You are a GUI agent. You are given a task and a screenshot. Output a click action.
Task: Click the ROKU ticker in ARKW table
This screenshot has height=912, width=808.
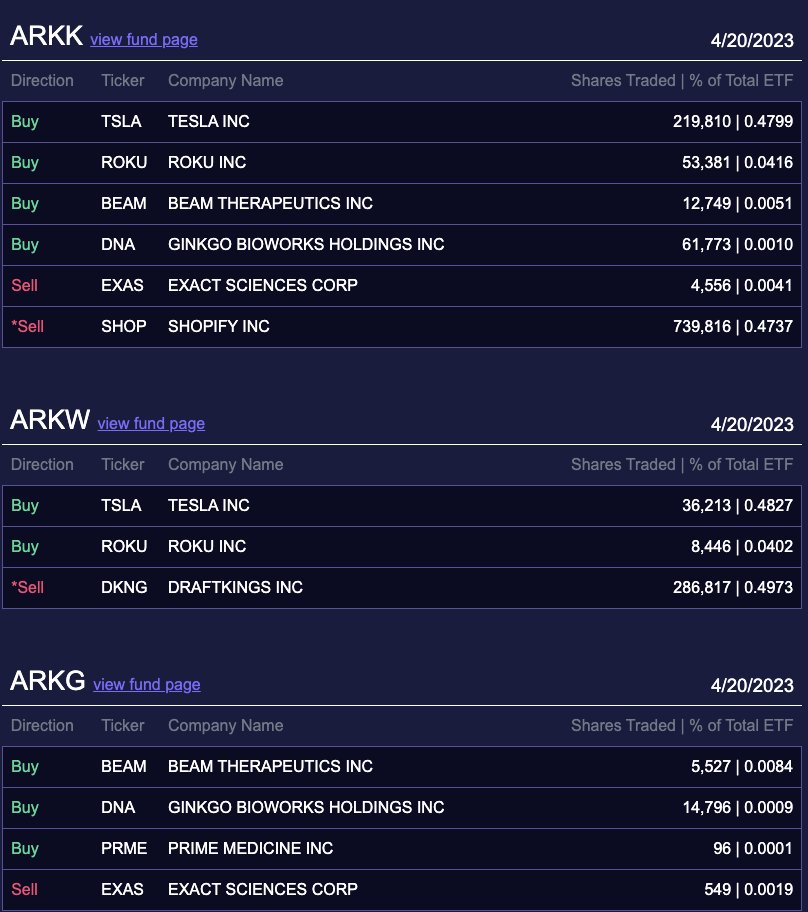tap(124, 546)
